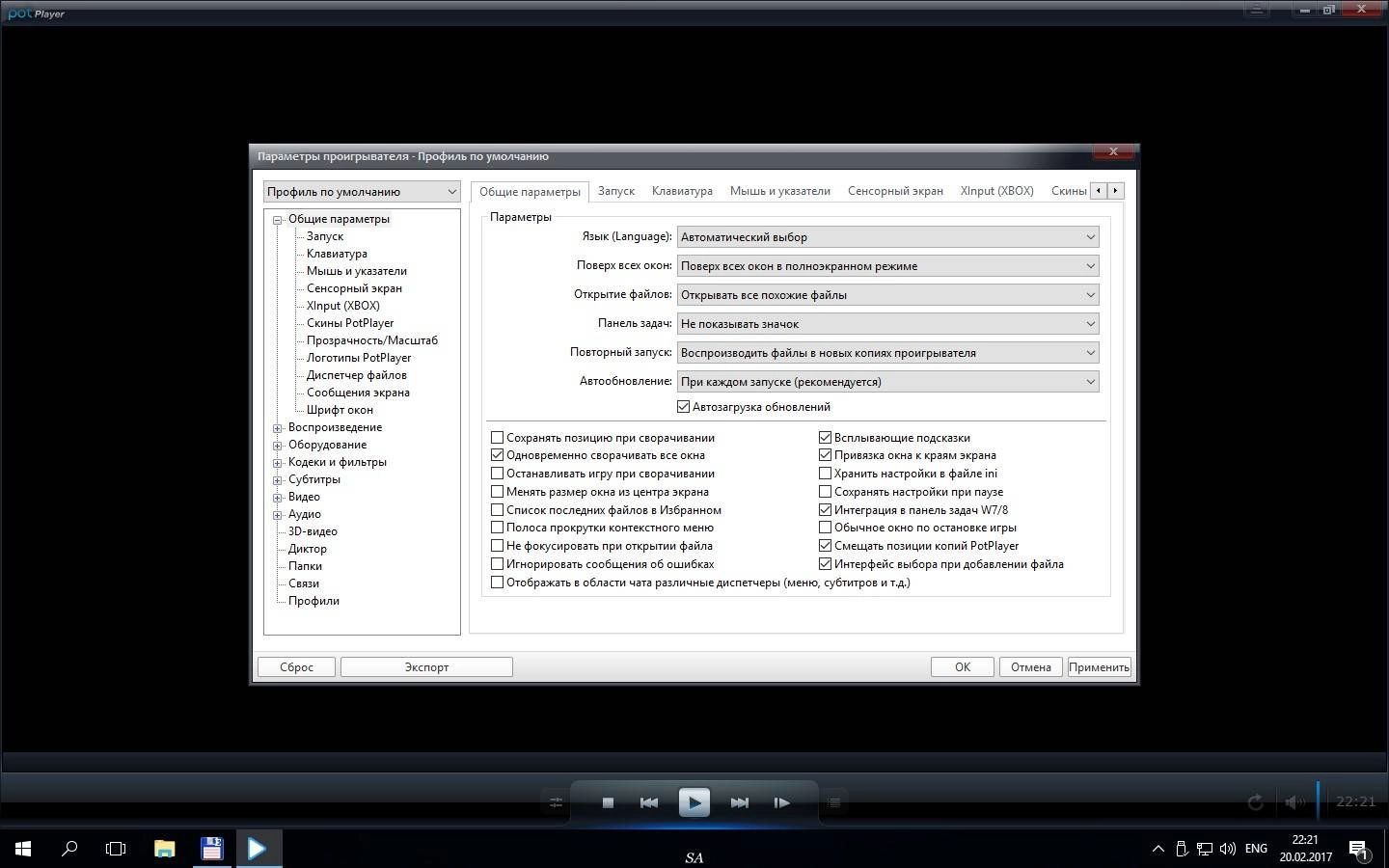This screenshot has width=1389, height=868.
Task: Open taskbar search magnifier
Action: [x=69, y=849]
